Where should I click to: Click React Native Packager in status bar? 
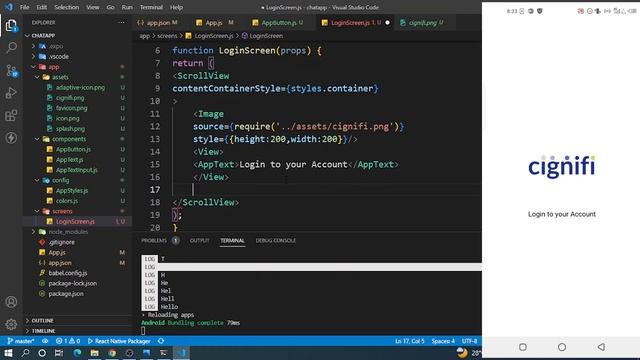coord(119,341)
